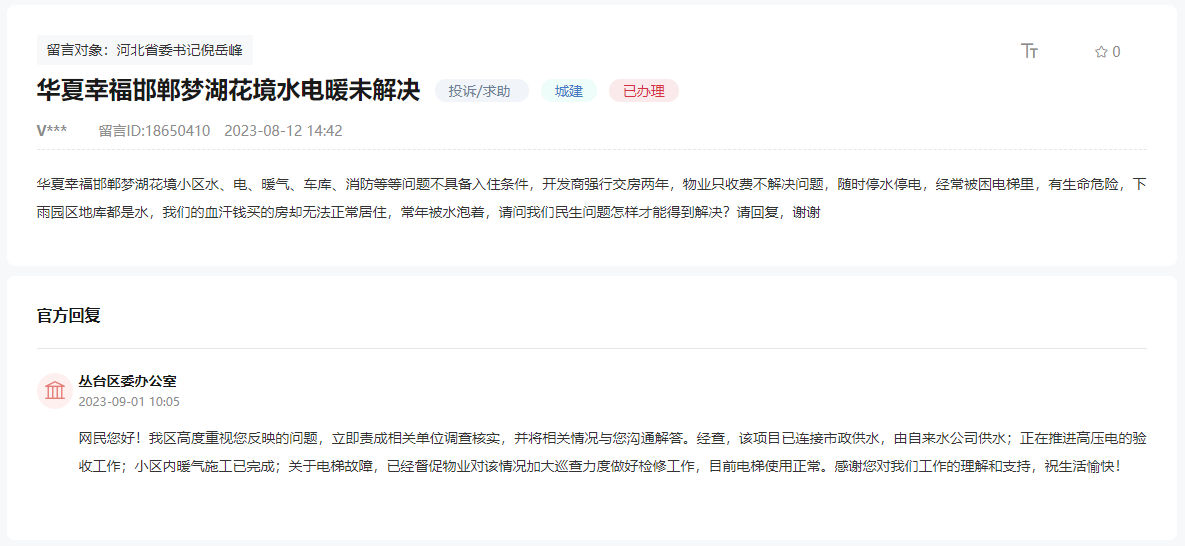Click the complaint paragraph beginning 华夏幸福邯郸梦湖花境小区
1185x546 pixels.
(592, 198)
